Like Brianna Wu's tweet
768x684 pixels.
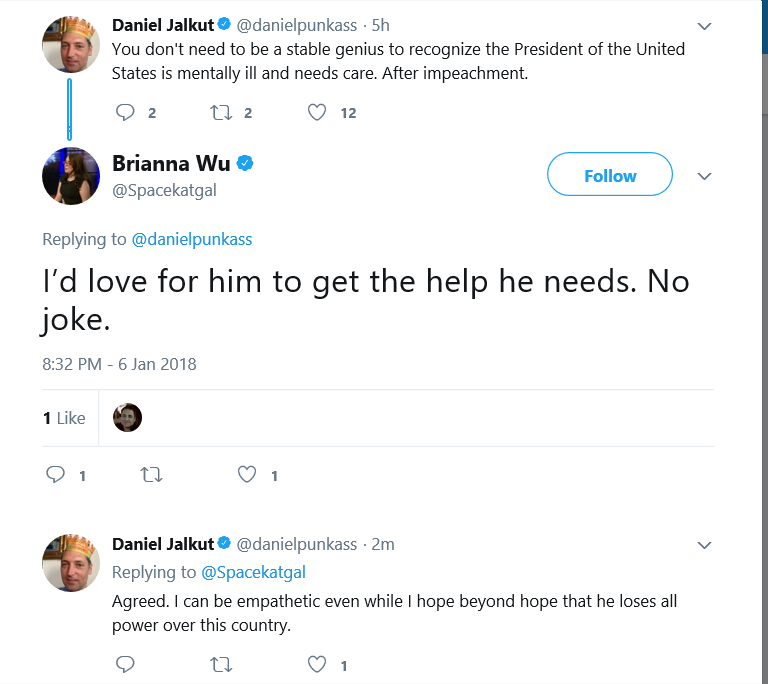pyautogui.click(x=247, y=475)
